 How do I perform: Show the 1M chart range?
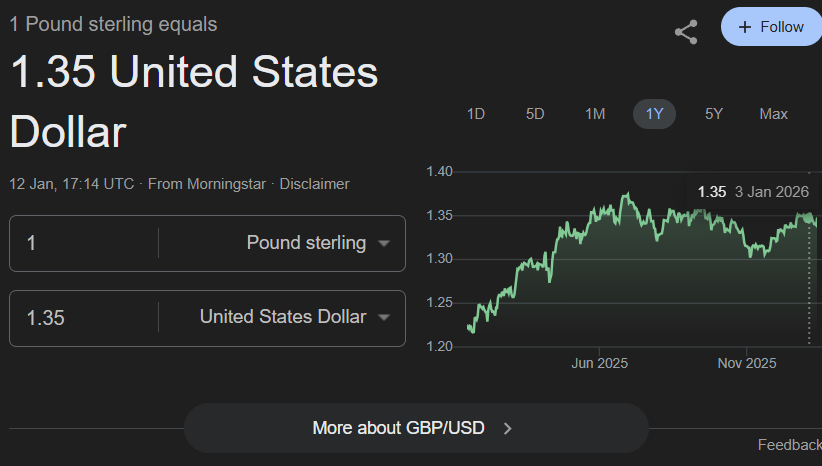tap(595, 114)
